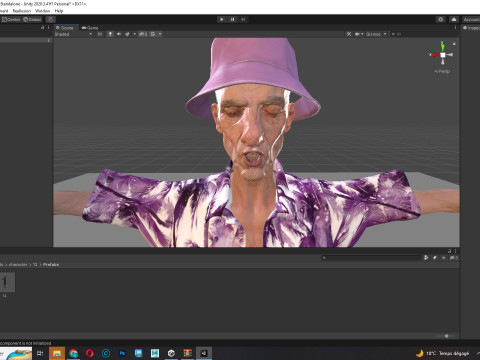Switch to the Scene tab
Viewport: 480px width, 360px height.
click(x=65, y=28)
